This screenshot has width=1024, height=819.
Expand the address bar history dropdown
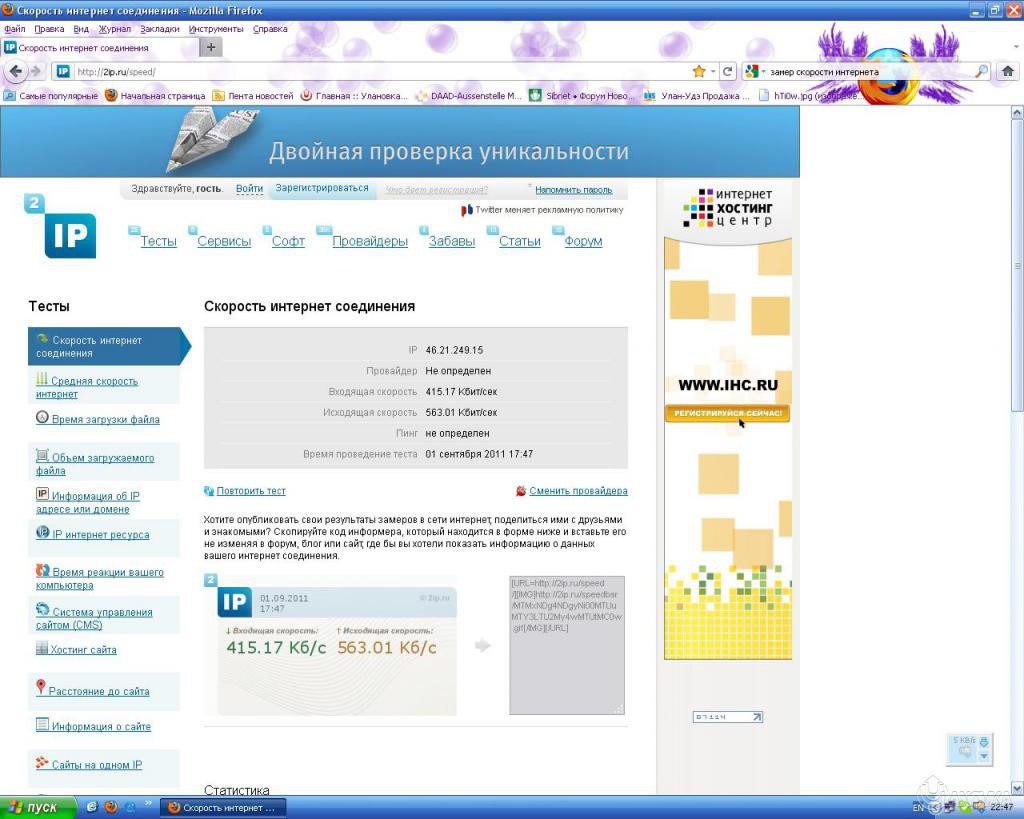coord(713,72)
